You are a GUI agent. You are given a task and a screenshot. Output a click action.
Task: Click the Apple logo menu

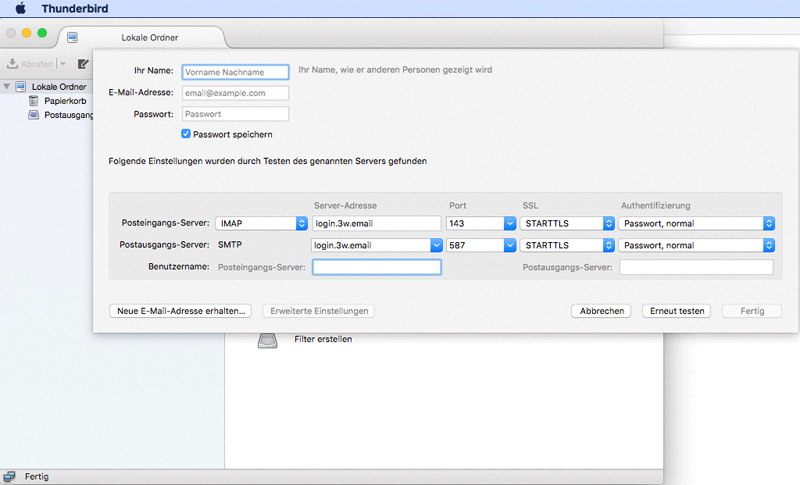[19, 8]
